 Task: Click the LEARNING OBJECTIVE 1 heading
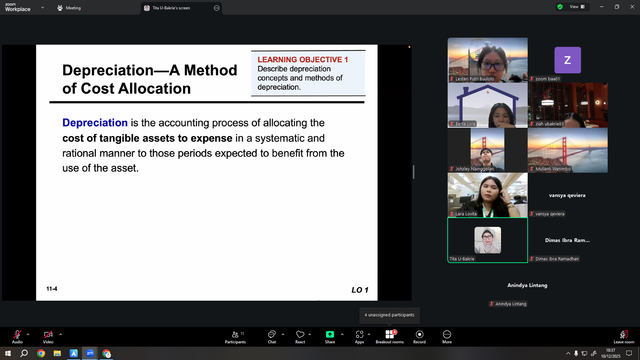[x=302, y=60]
